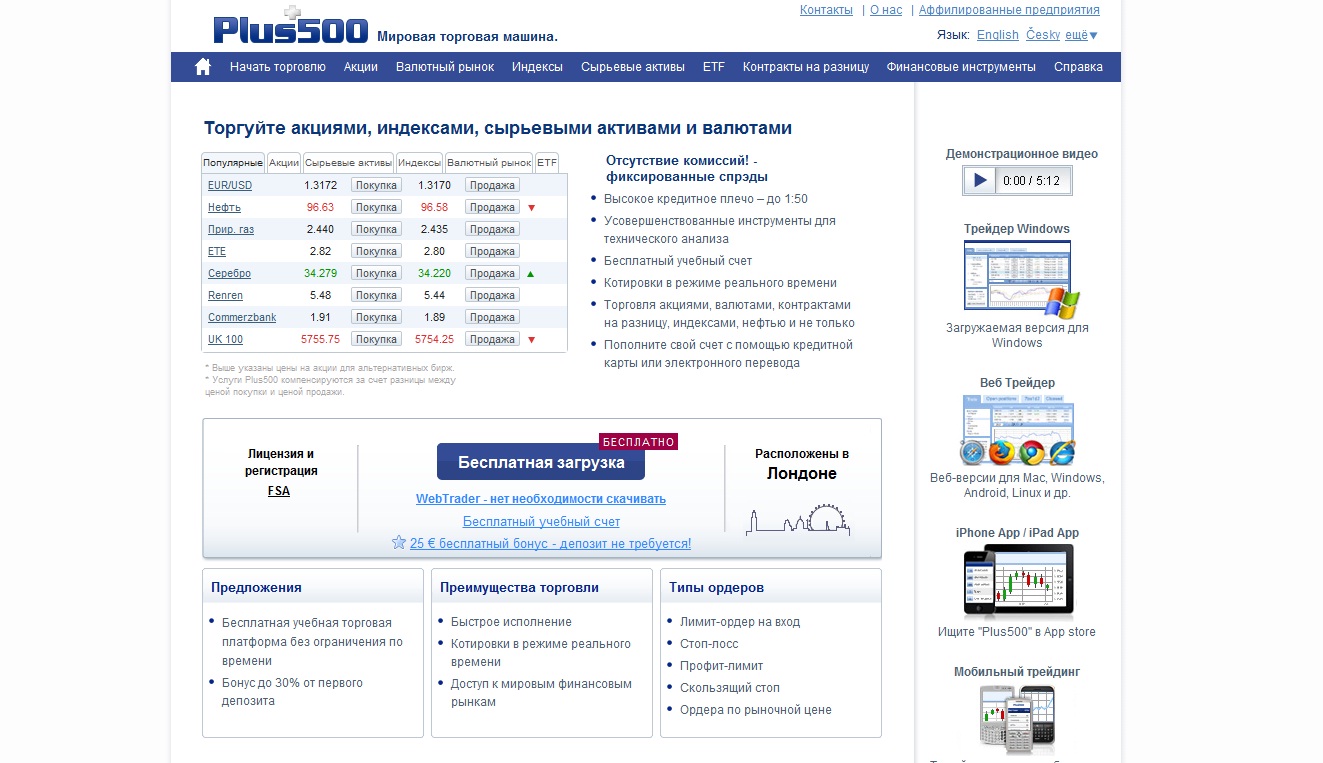Switch language to English
This screenshot has width=1323, height=763.
[x=998, y=35]
